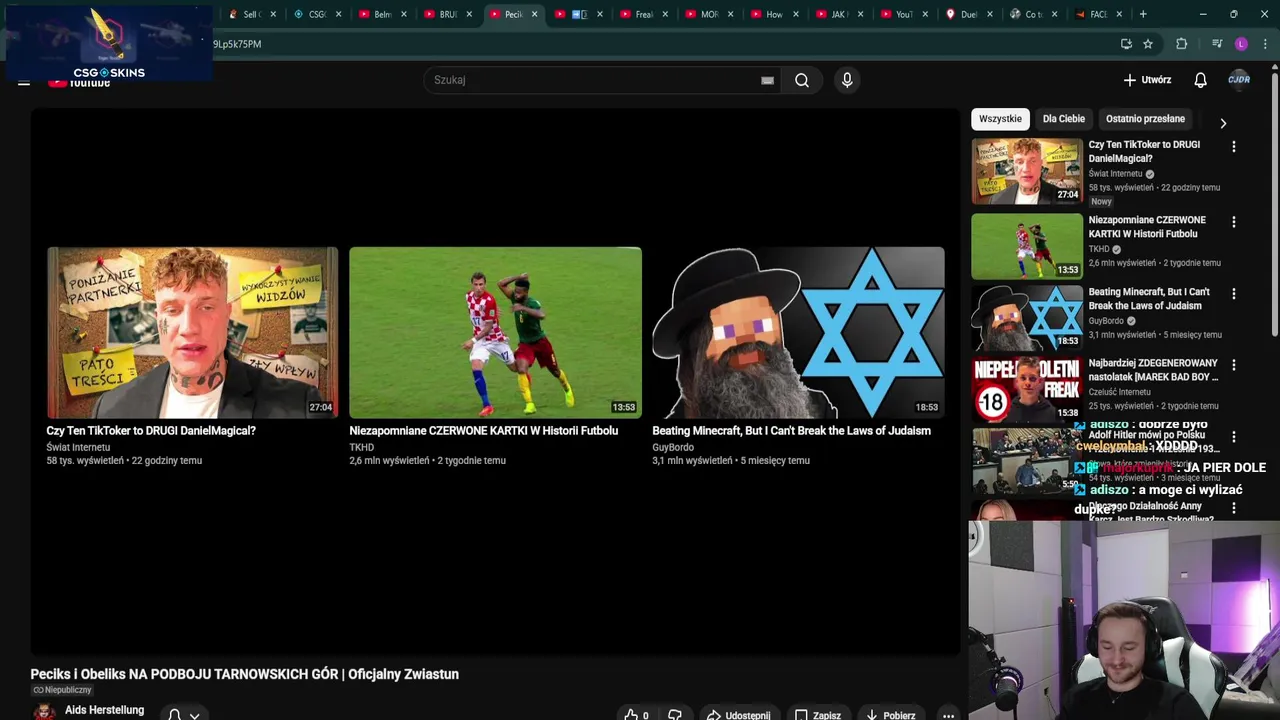Screen dimensions: 1280x720
Task: Switch to the Duel browser tab
Action: coord(968,14)
